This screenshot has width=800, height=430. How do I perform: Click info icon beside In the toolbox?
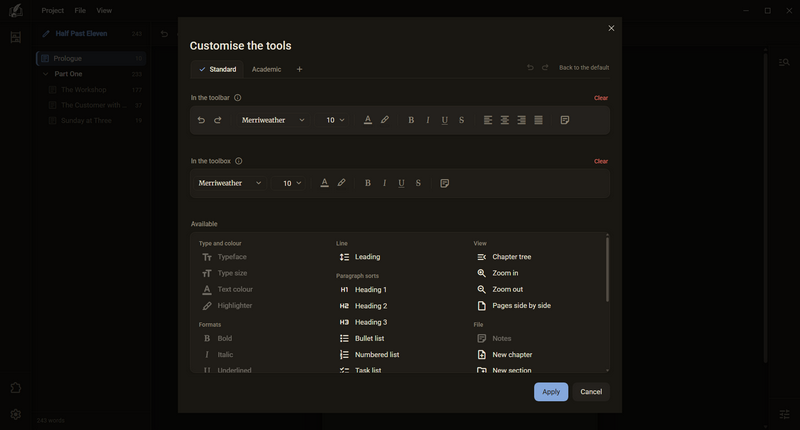pyautogui.click(x=239, y=161)
